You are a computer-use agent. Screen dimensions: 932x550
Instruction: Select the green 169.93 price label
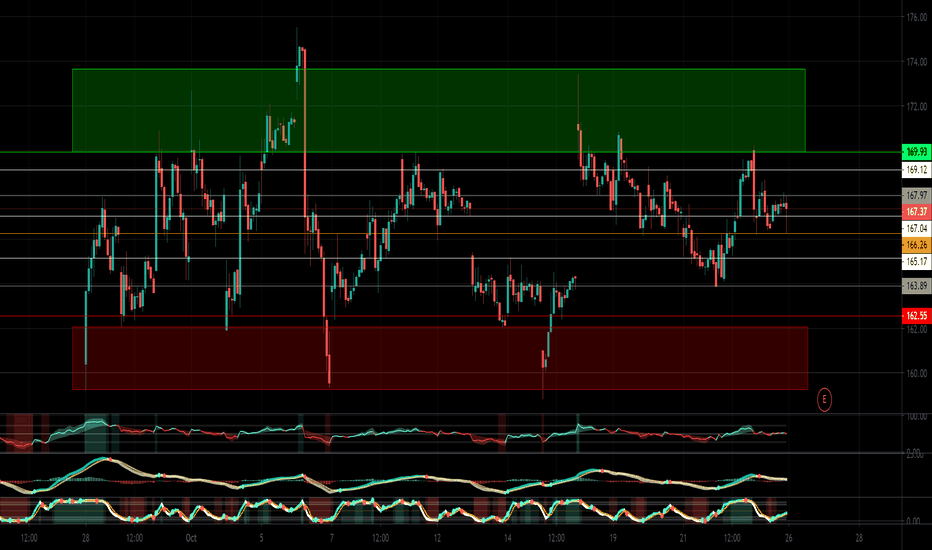(917, 152)
